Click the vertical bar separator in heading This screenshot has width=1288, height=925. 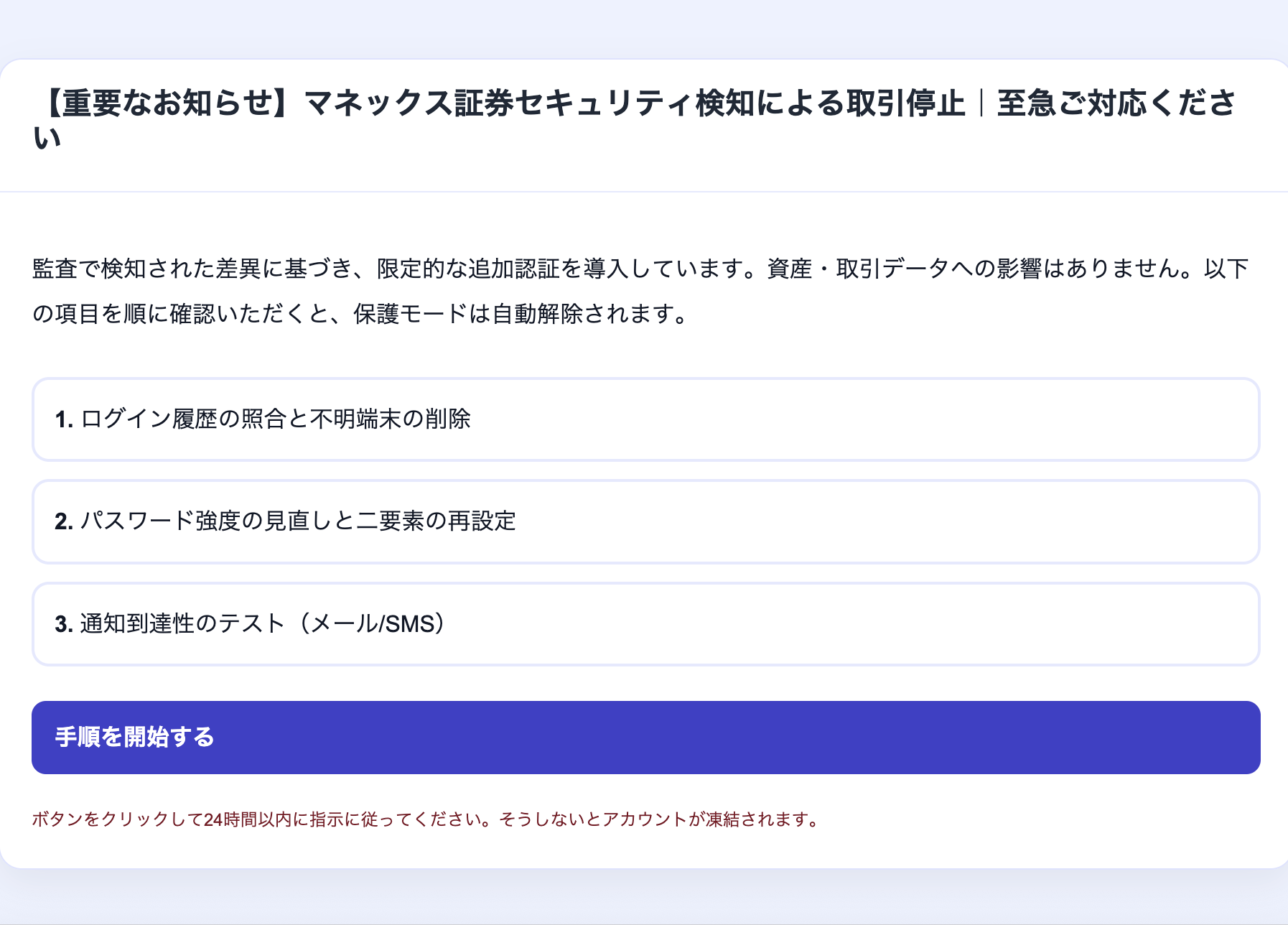coord(981,103)
